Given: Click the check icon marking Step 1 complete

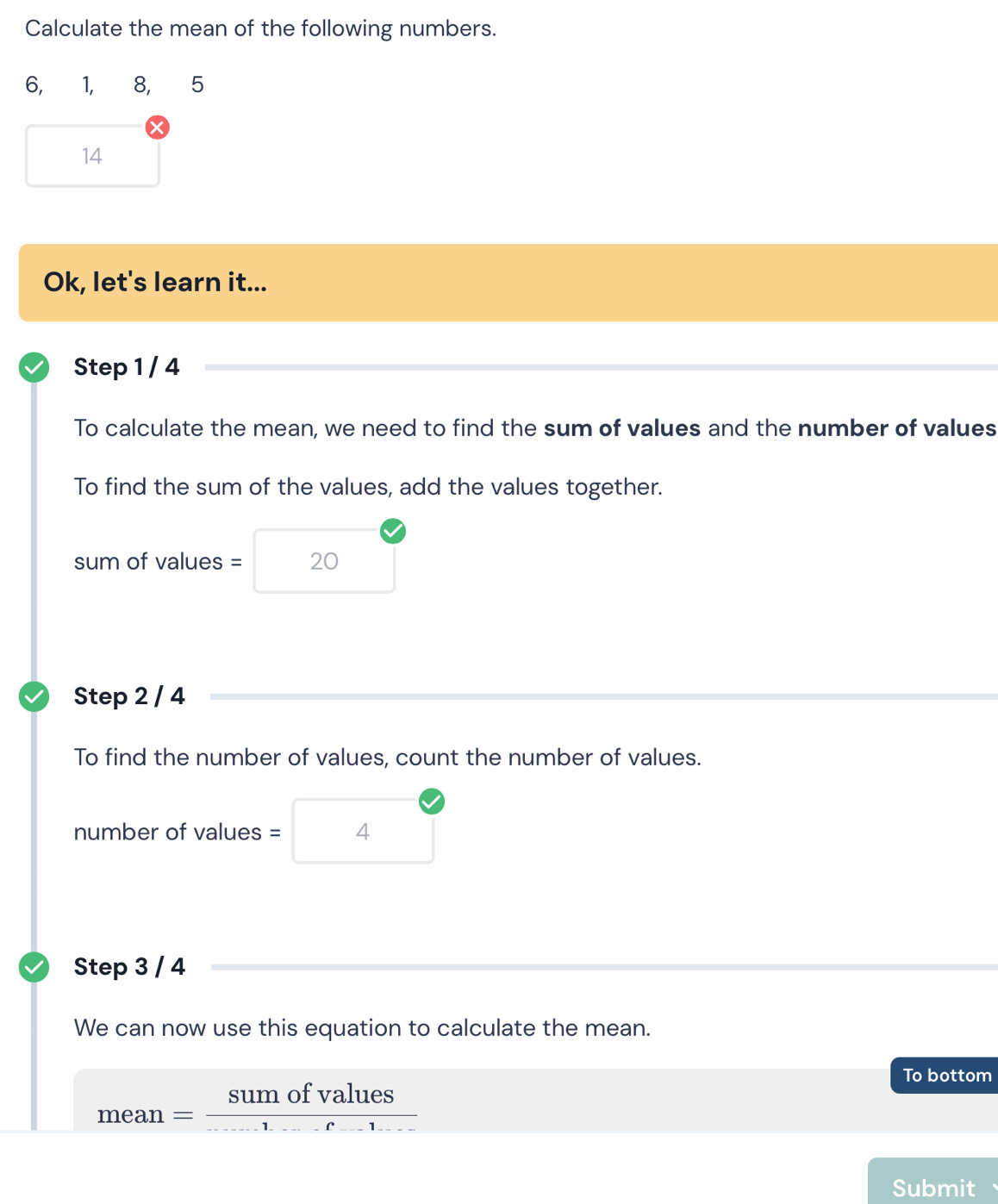Looking at the screenshot, I should 34,366.
